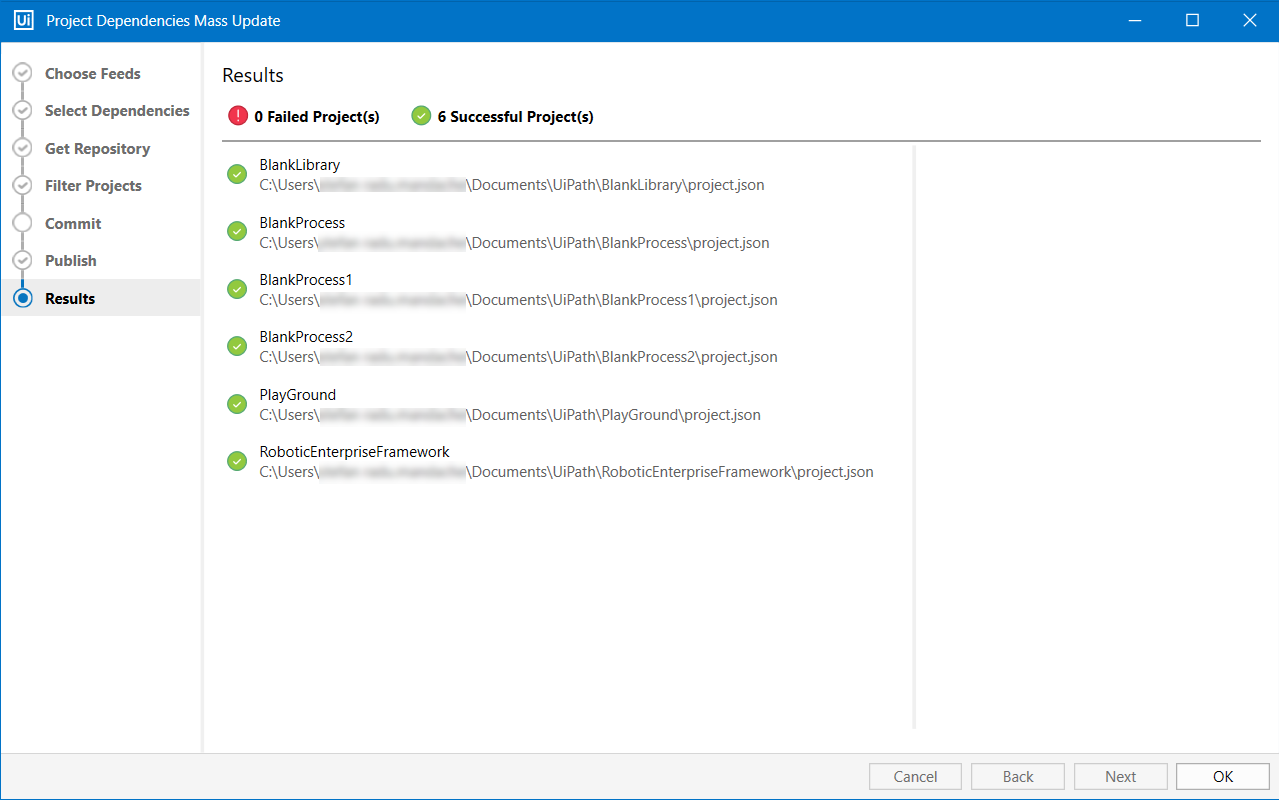Click the completed circle icon beside Choose Feeds
Image resolution: width=1279 pixels, height=800 pixels.
pos(22,73)
